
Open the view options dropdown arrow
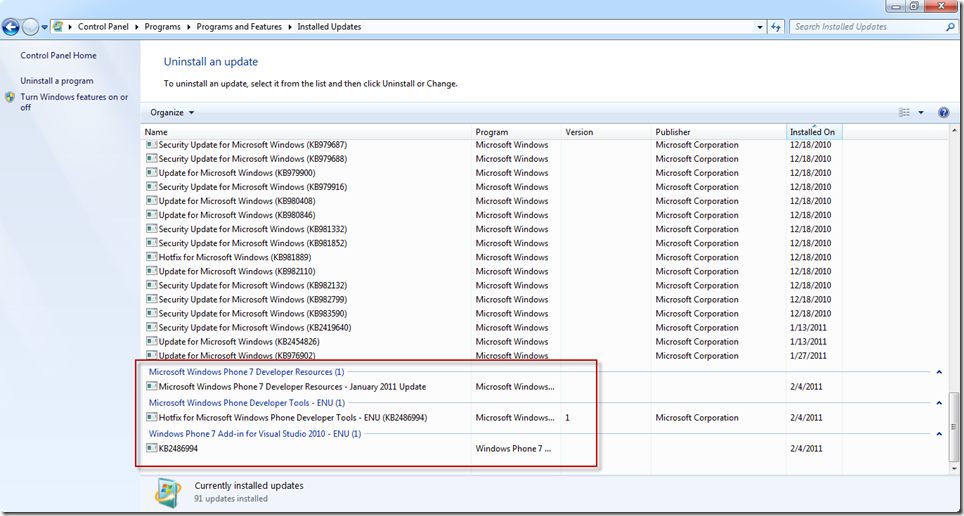(920, 113)
